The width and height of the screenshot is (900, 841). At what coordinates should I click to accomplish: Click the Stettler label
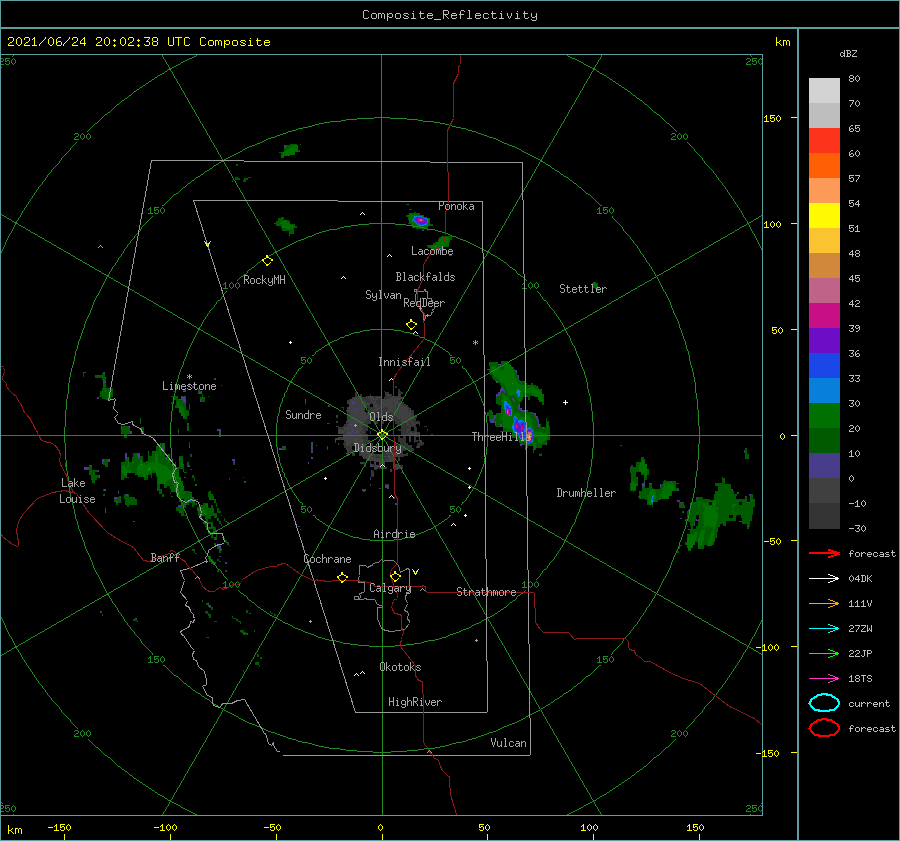click(583, 289)
